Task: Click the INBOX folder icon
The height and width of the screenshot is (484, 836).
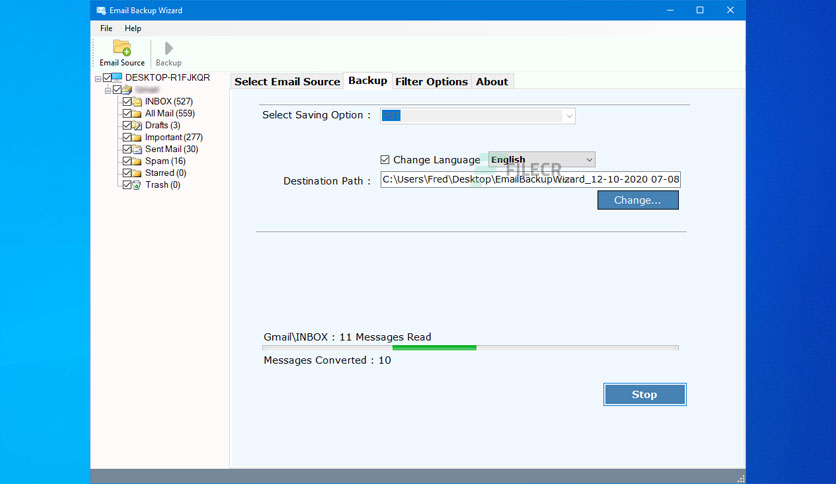Action: (137, 101)
